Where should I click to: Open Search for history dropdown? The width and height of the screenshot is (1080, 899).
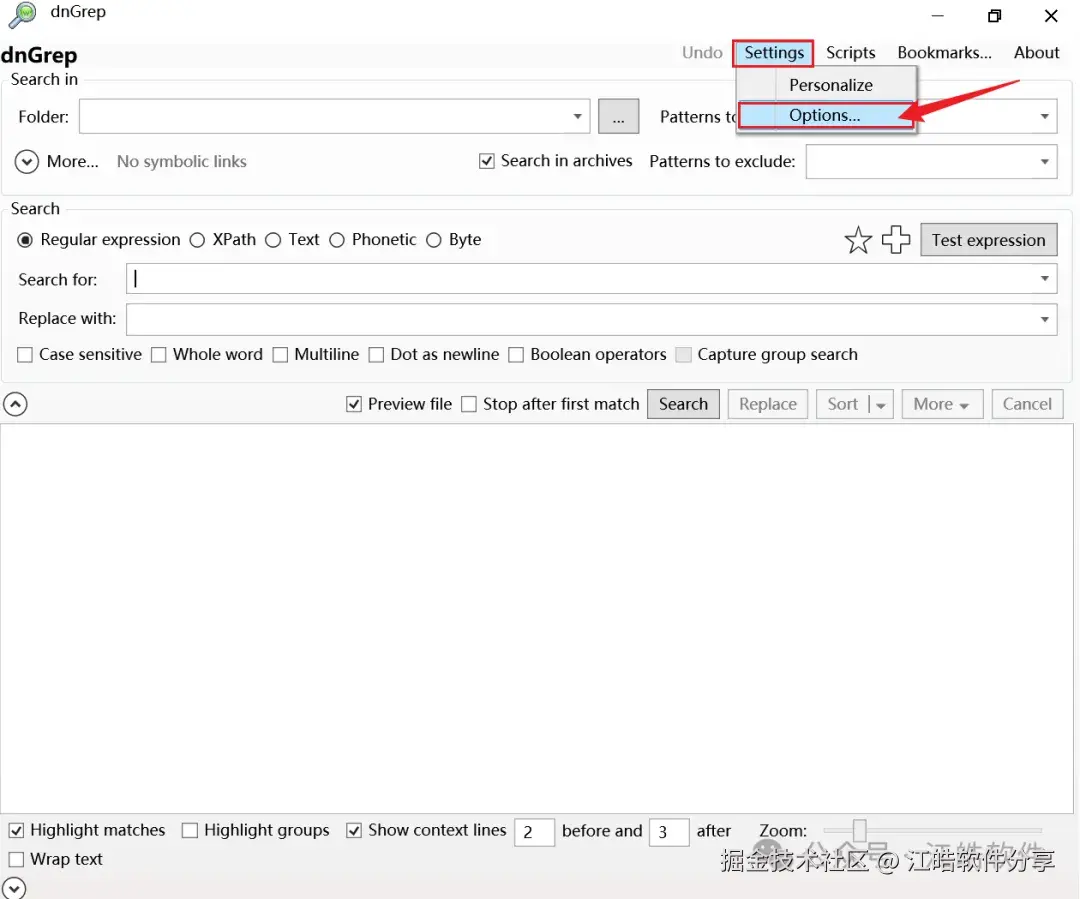tap(1044, 279)
